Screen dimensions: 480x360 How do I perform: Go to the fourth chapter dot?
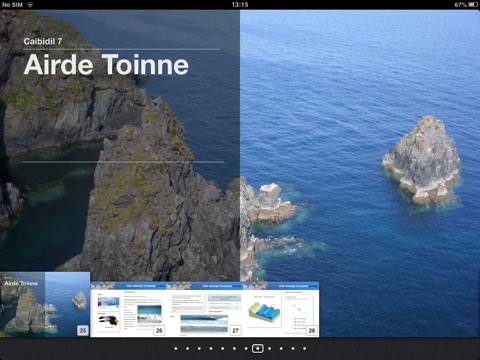(211, 348)
